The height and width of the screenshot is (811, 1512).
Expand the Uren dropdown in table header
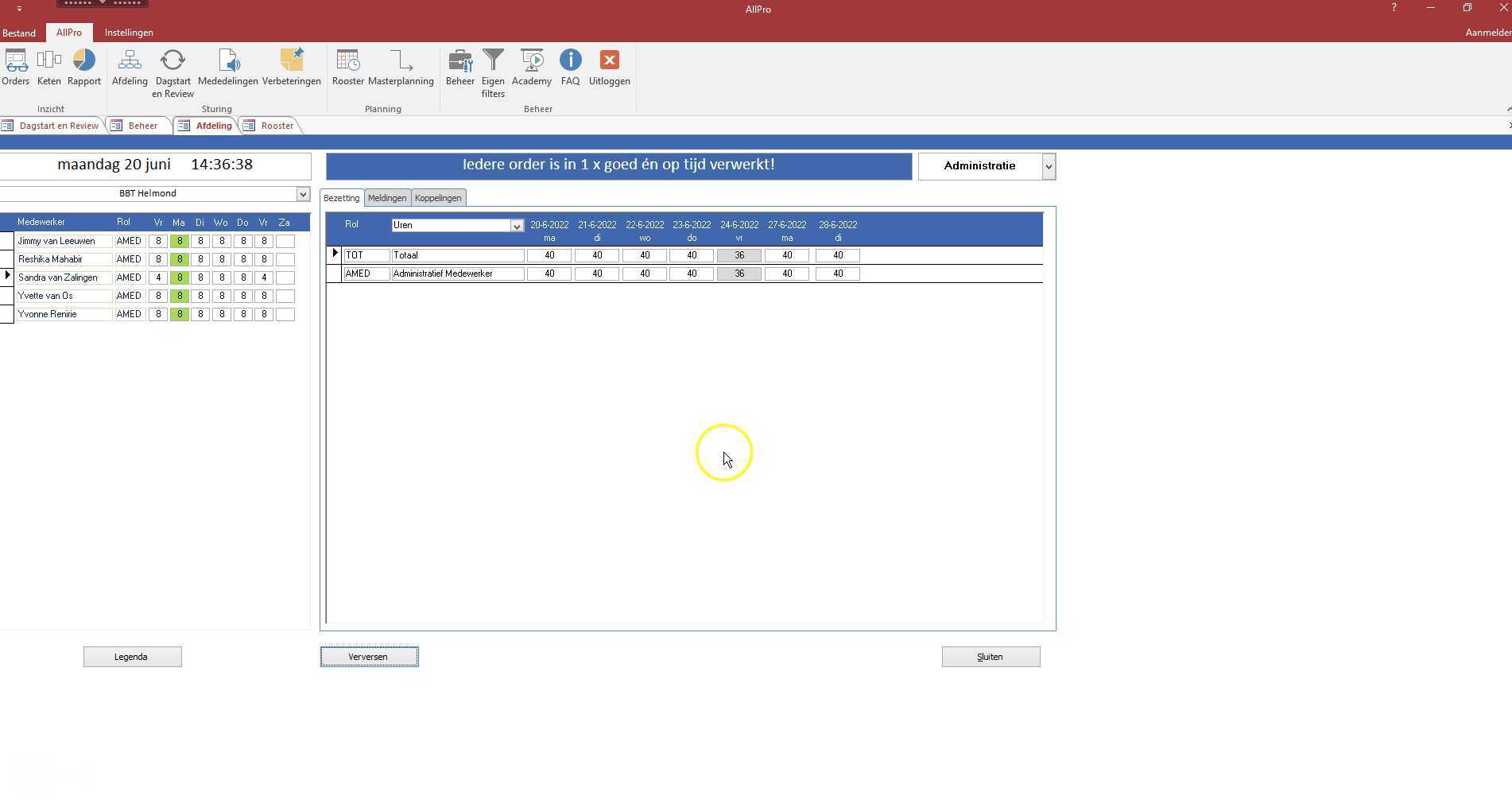(517, 226)
